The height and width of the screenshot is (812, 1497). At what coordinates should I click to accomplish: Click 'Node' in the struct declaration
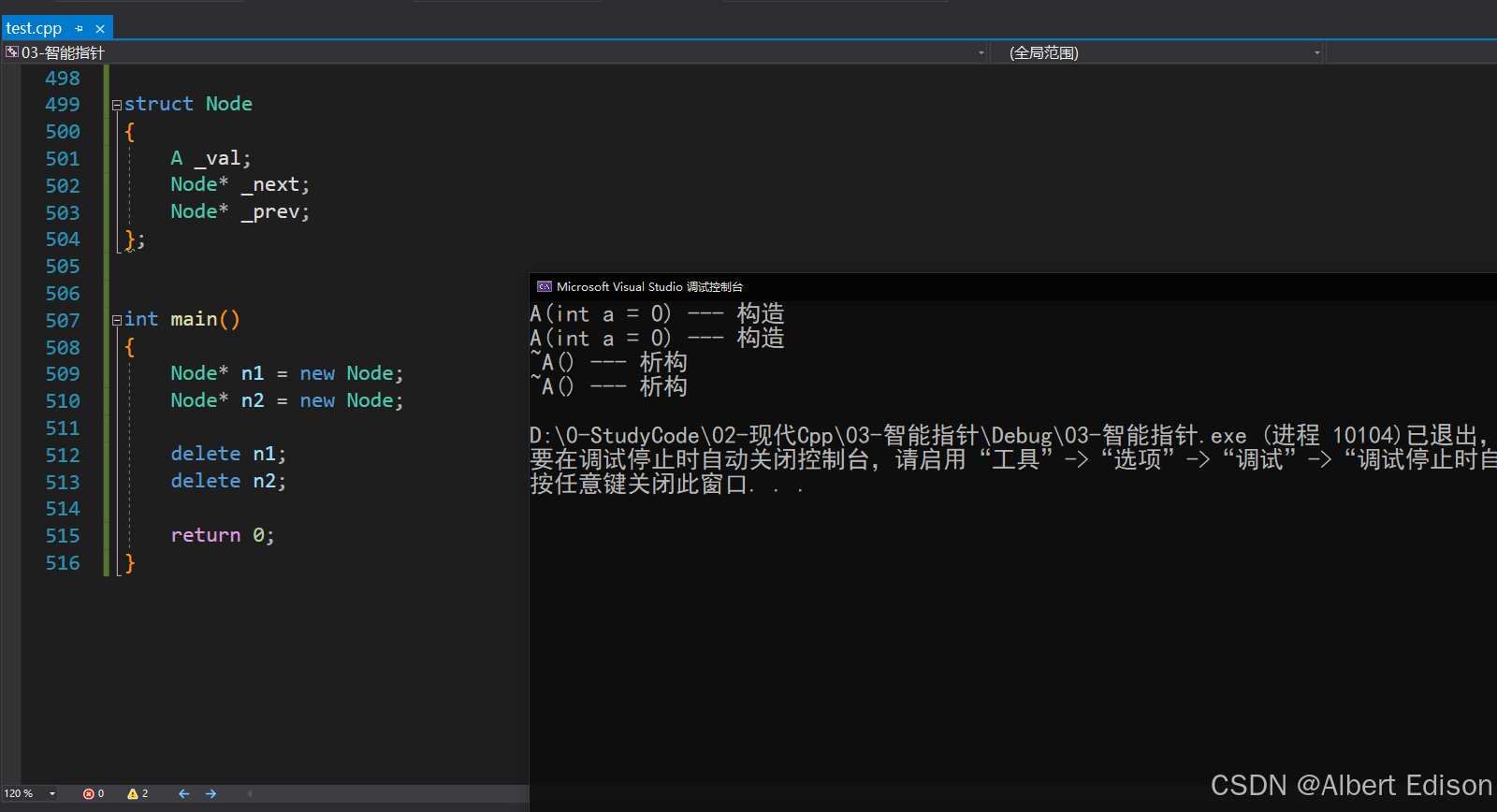[x=229, y=104]
